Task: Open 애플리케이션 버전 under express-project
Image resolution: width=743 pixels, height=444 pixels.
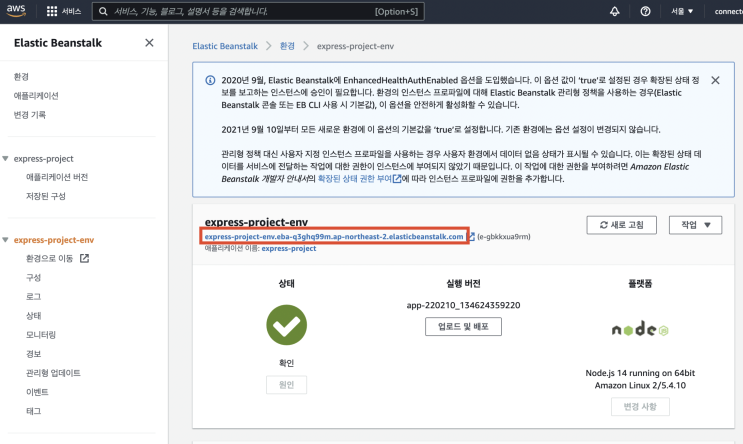Action: [x=57, y=177]
